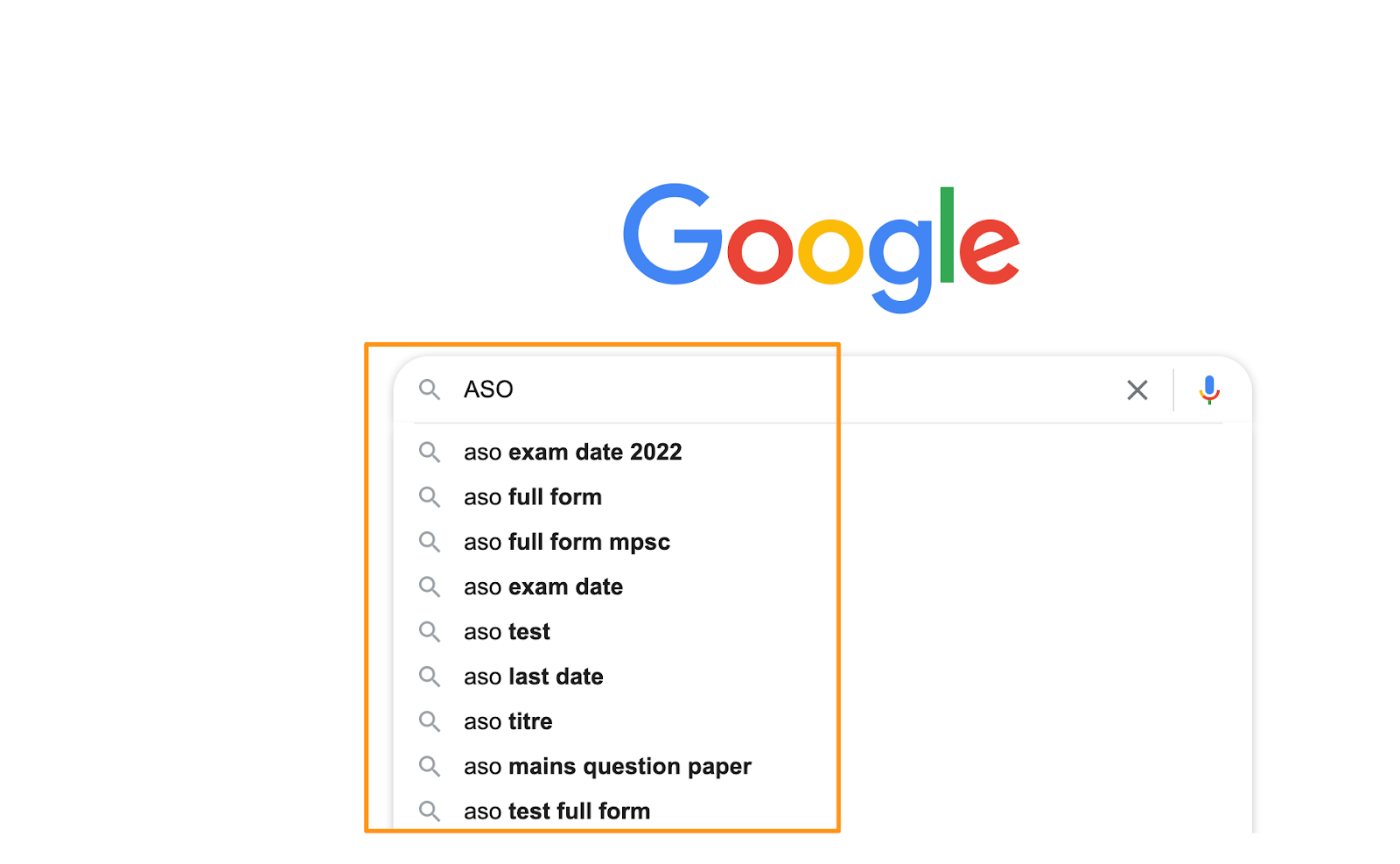The height and width of the screenshot is (864, 1400).
Task: Choose the aso last date suggestion
Action: pos(534,677)
